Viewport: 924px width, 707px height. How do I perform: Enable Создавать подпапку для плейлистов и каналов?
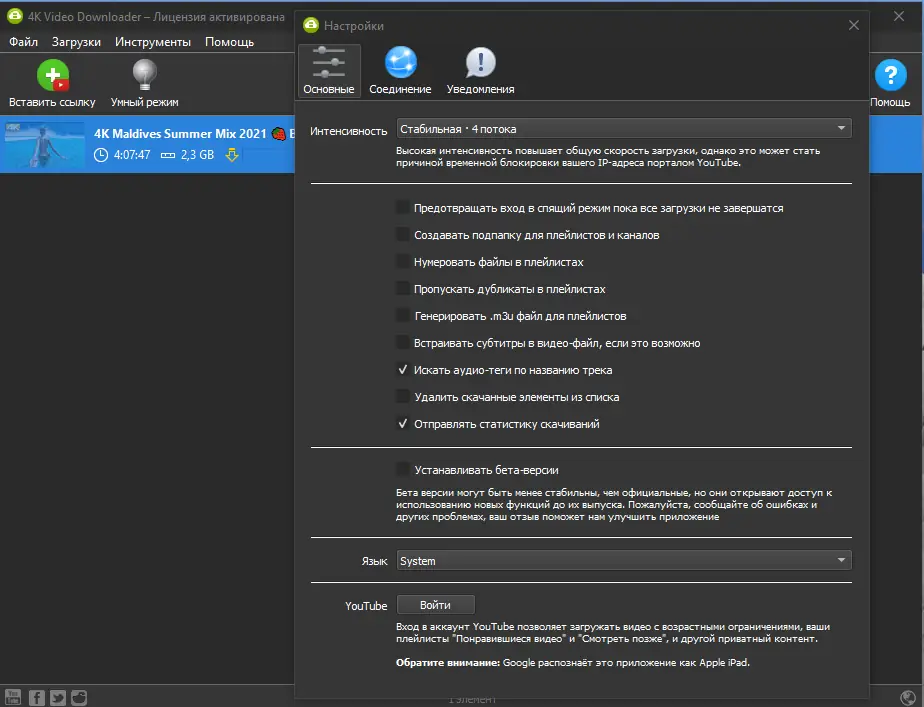[x=402, y=234]
